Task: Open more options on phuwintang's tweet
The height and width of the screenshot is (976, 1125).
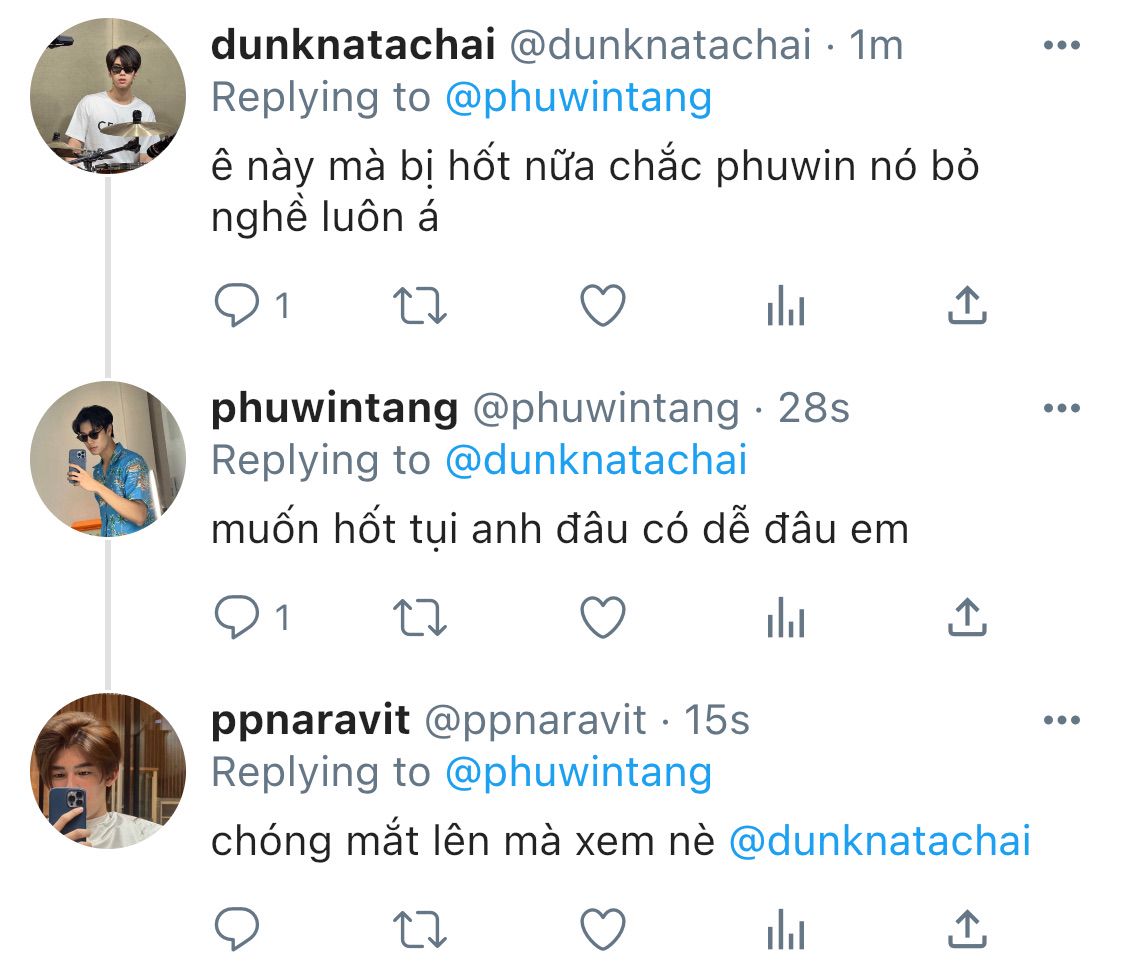Action: point(1061,408)
